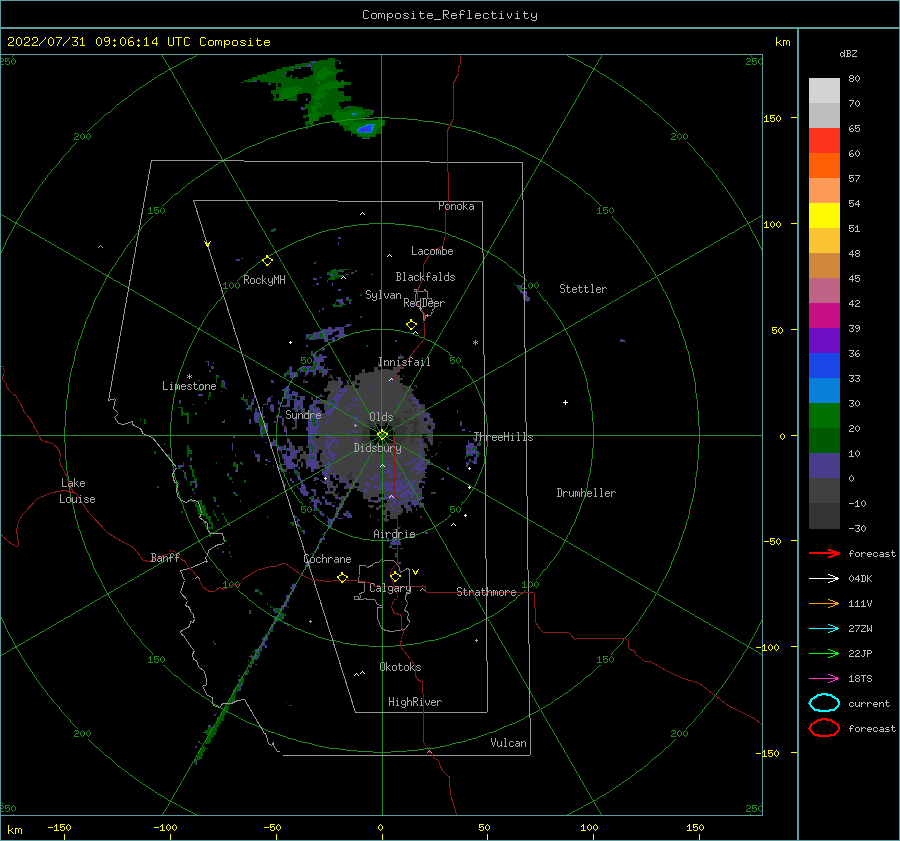Click the magenta 18TS arrow in legend

[824, 679]
